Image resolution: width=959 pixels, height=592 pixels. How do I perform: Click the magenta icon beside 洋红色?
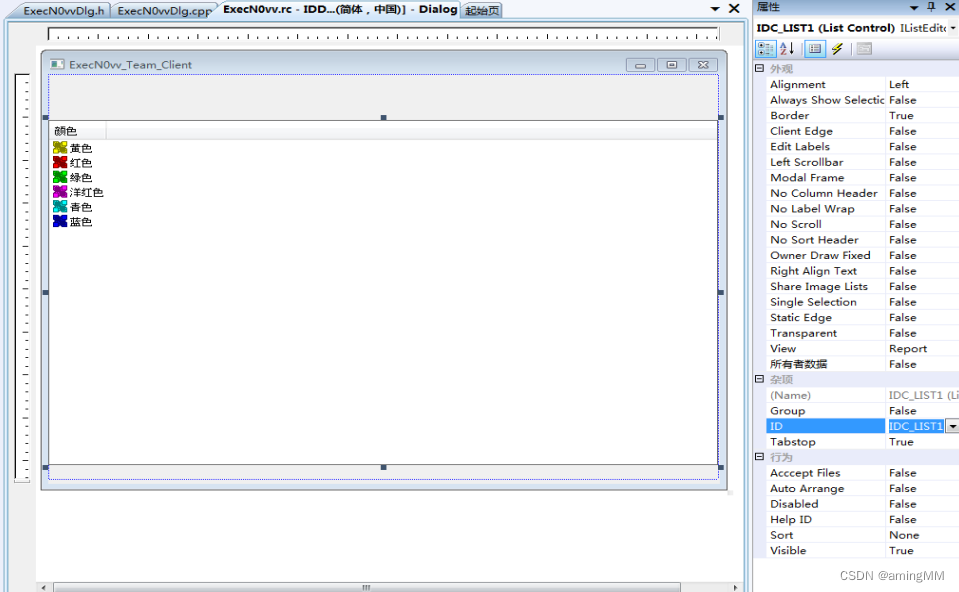point(60,191)
